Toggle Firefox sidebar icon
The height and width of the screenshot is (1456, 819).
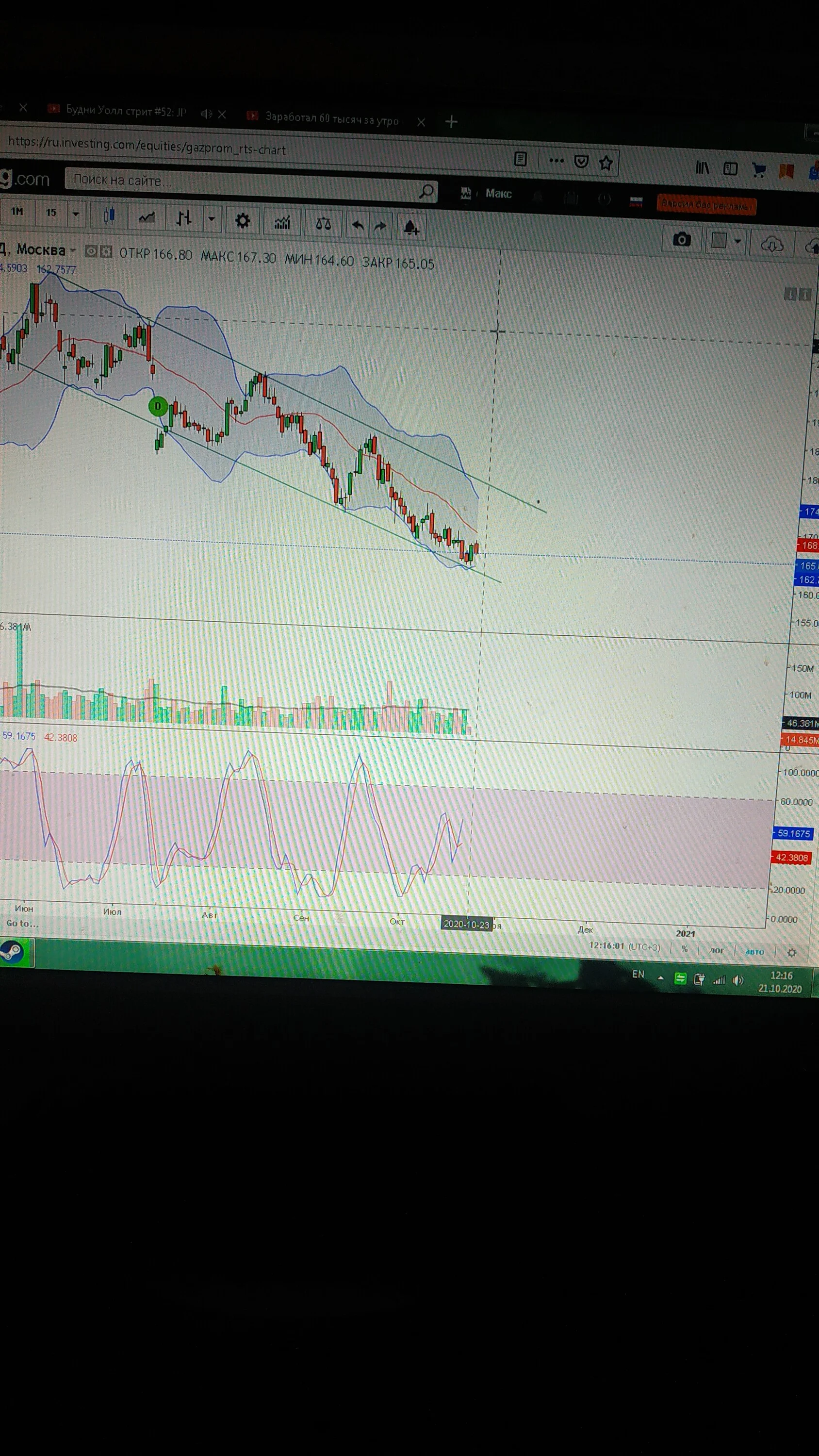pos(730,168)
